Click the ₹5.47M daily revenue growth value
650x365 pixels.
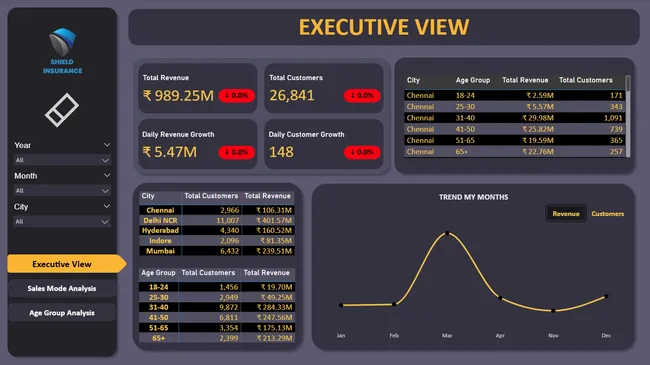(170, 152)
